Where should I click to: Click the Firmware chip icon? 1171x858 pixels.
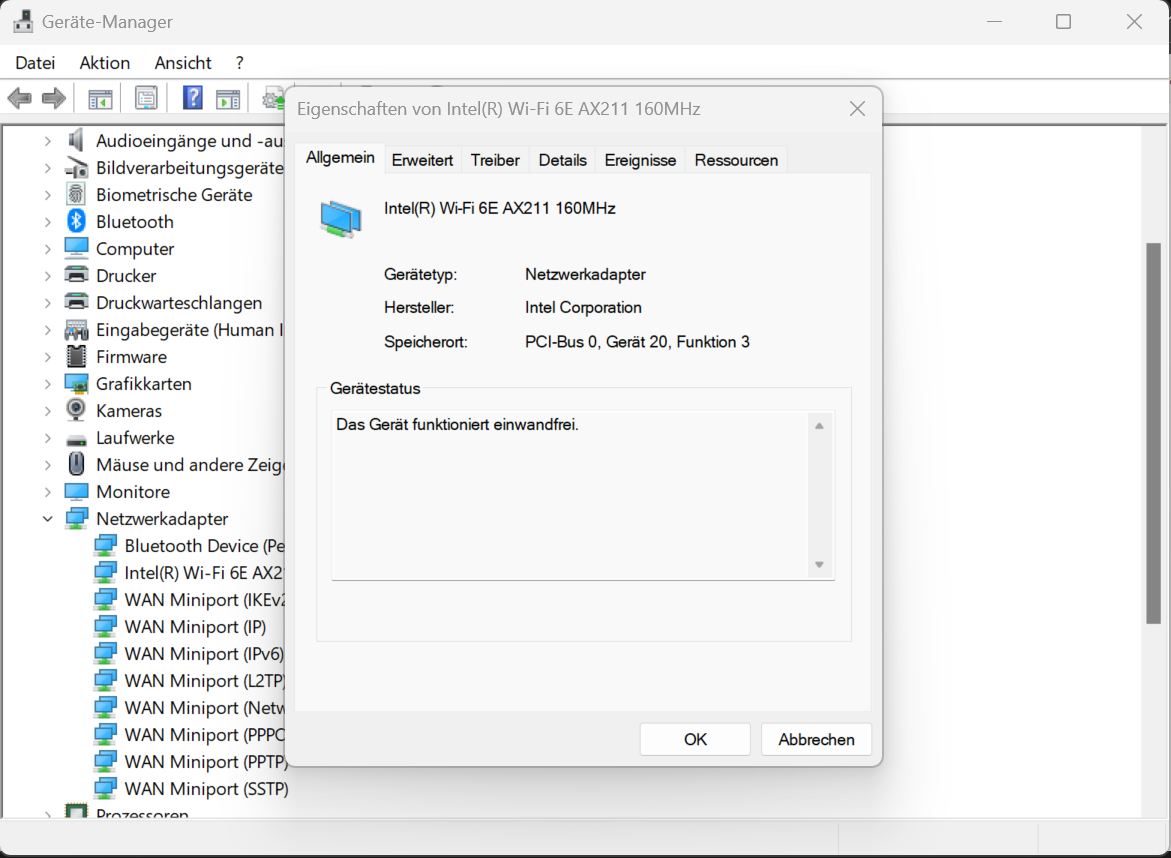[76, 356]
